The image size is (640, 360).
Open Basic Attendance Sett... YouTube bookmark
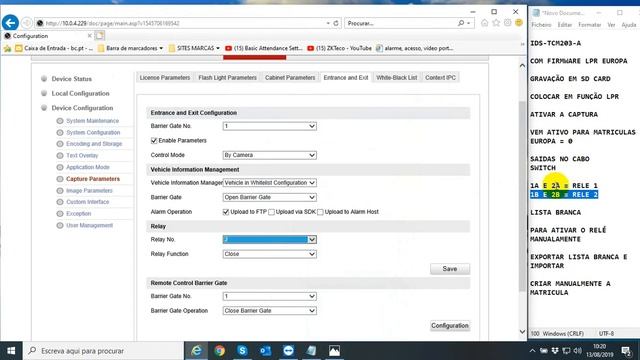264,48
